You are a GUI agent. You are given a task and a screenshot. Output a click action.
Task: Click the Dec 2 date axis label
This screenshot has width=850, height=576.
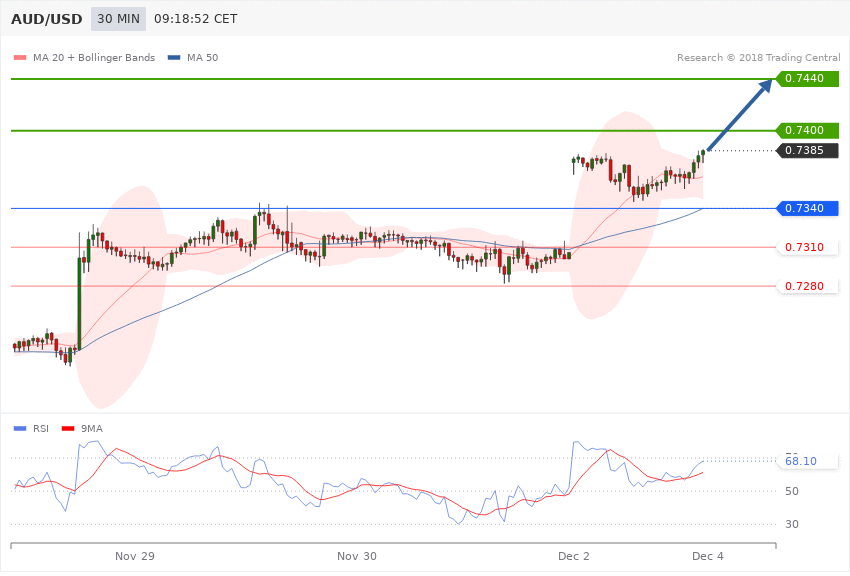(574, 556)
